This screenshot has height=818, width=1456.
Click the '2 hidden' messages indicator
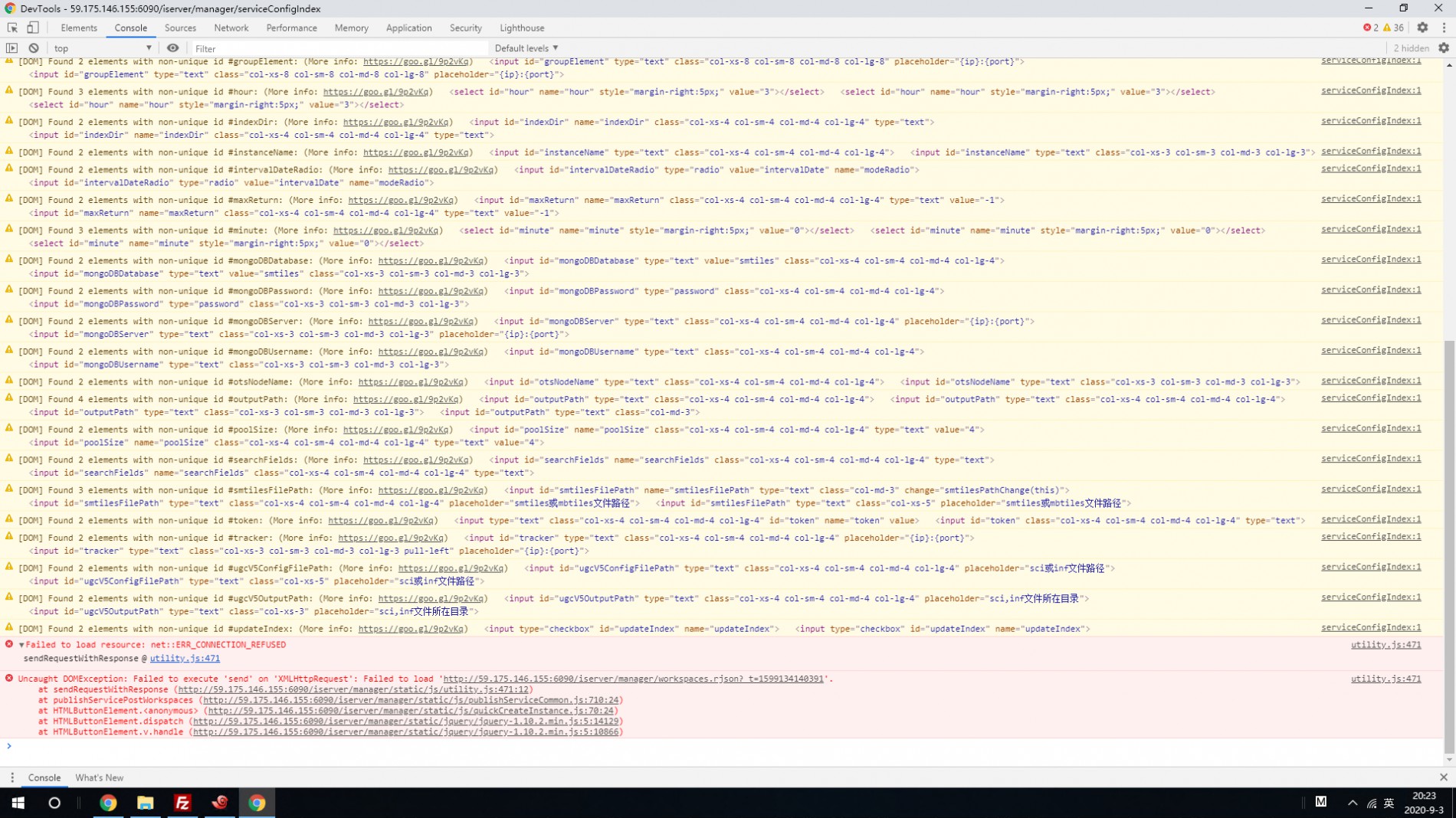click(1411, 48)
